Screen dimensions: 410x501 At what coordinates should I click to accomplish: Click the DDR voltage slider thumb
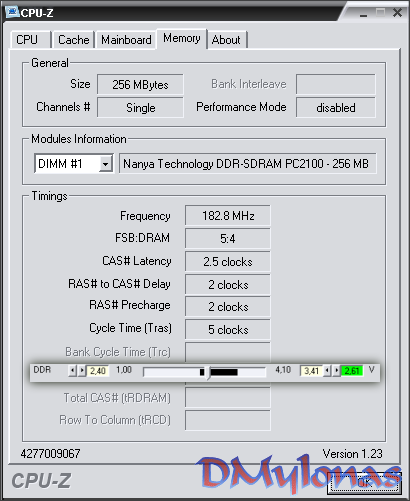[208, 372]
